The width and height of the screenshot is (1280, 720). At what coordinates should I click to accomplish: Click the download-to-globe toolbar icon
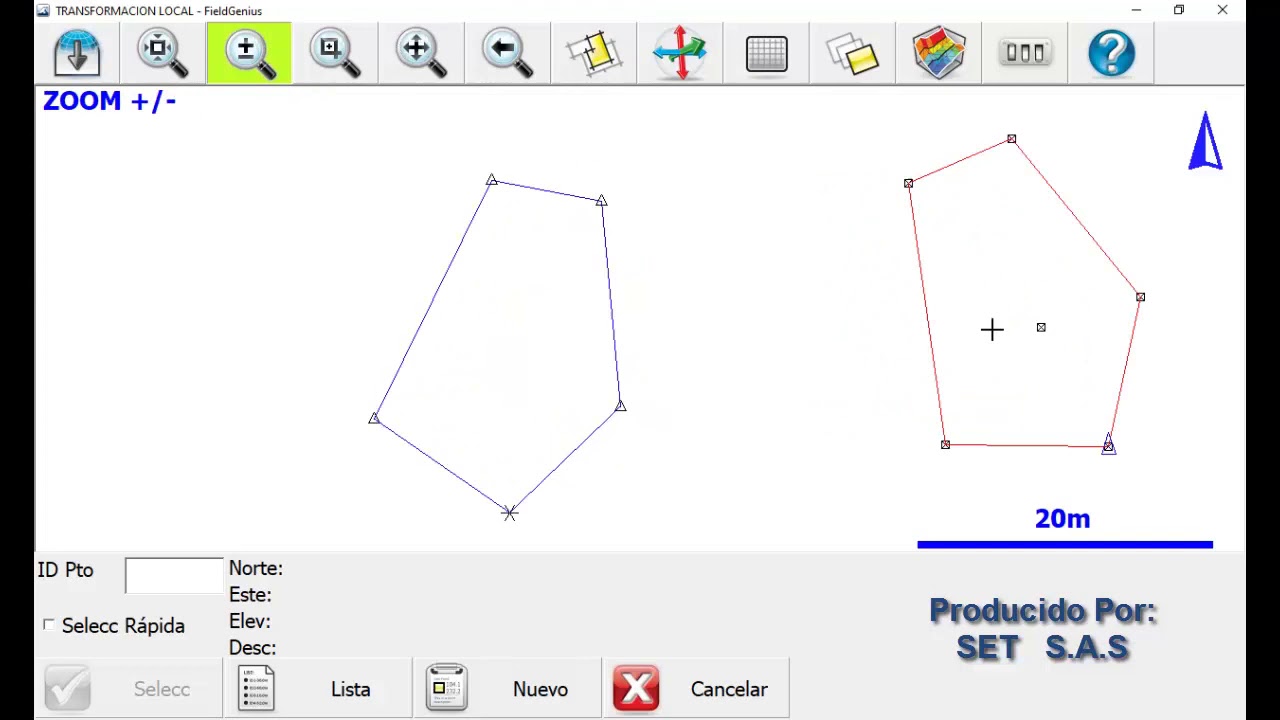pyautogui.click(x=77, y=52)
